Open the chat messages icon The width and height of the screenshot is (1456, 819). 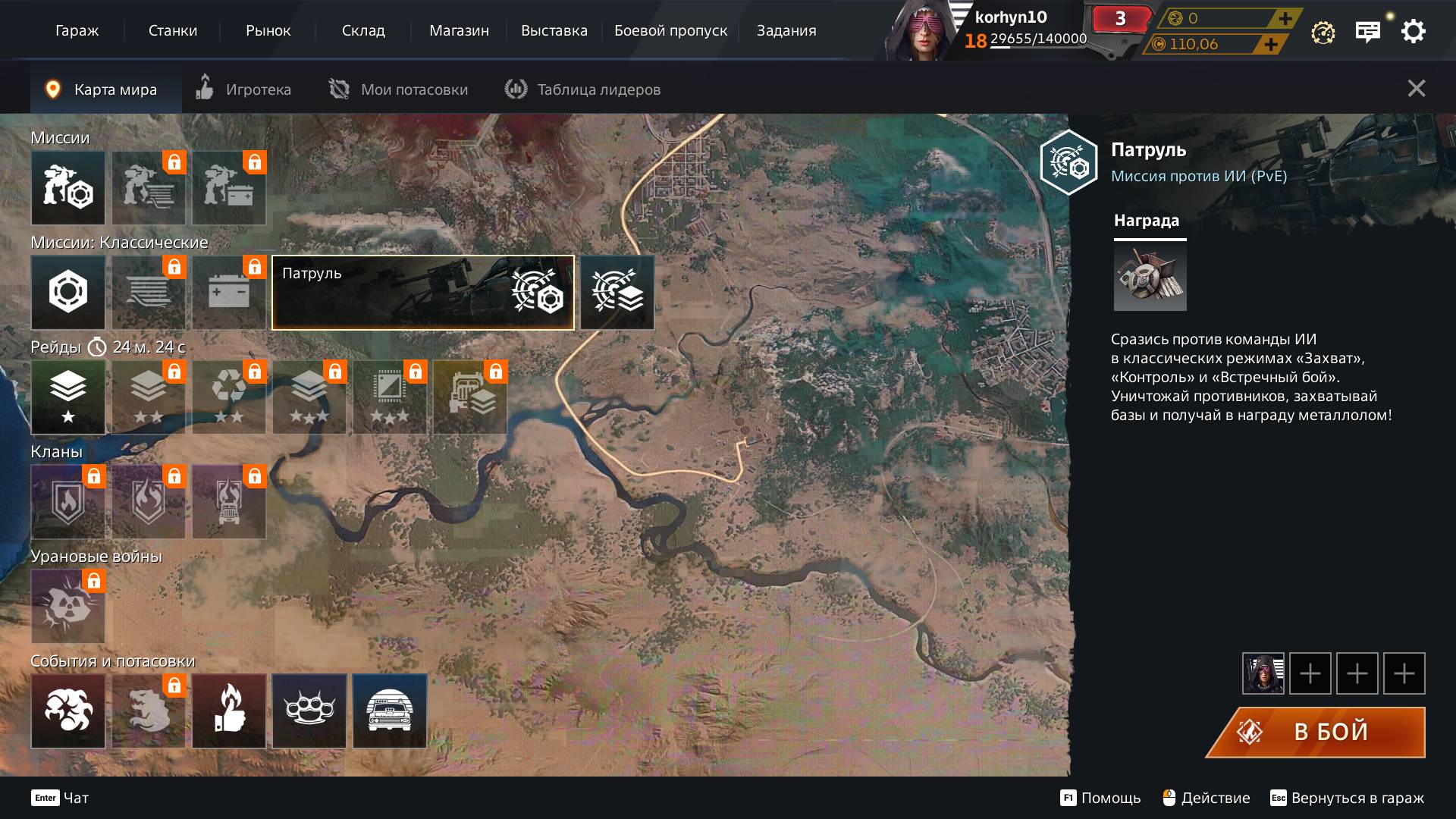pyautogui.click(x=1367, y=32)
